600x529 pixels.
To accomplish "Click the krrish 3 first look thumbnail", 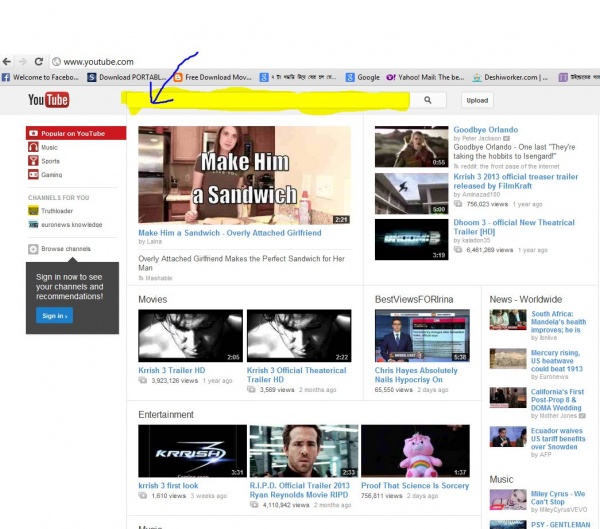I will tap(192, 451).
